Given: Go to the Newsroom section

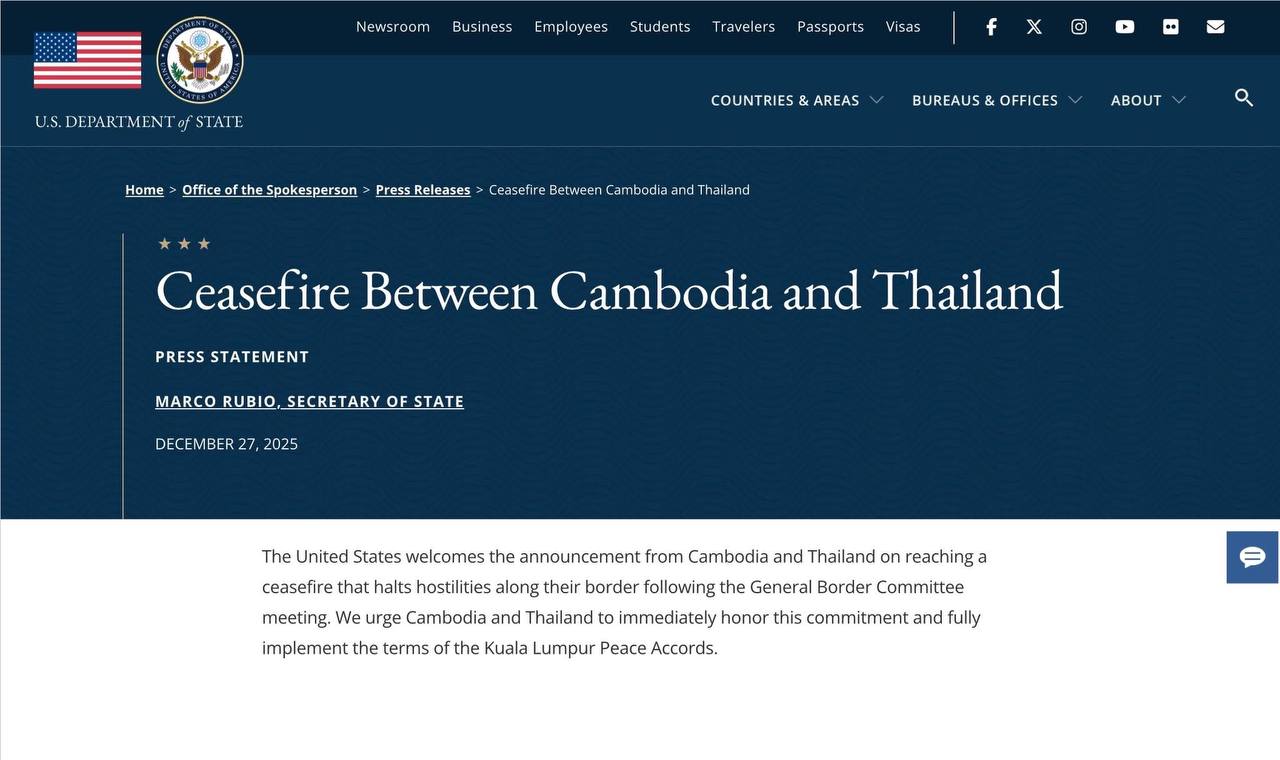Looking at the screenshot, I should coord(393,27).
